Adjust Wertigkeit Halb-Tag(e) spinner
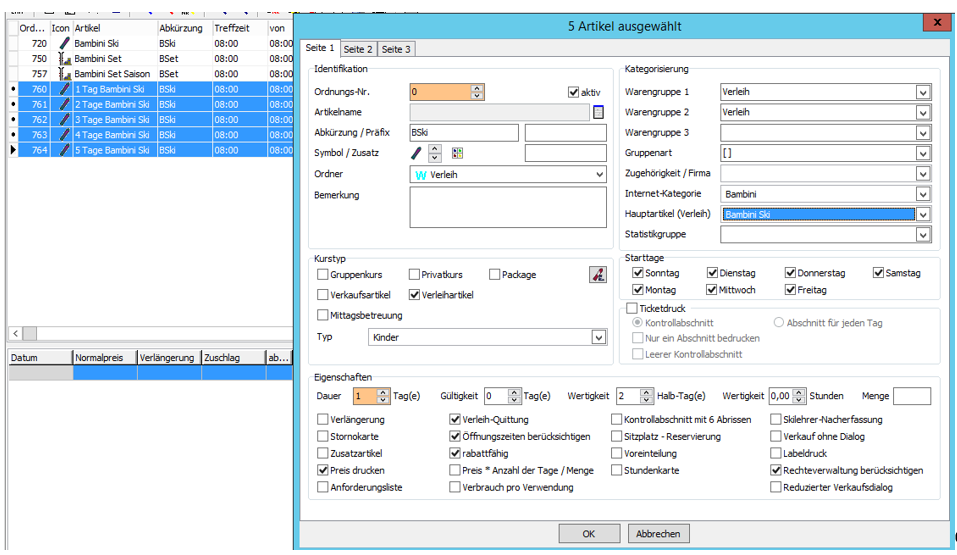957x555 pixels. click(646, 396)
